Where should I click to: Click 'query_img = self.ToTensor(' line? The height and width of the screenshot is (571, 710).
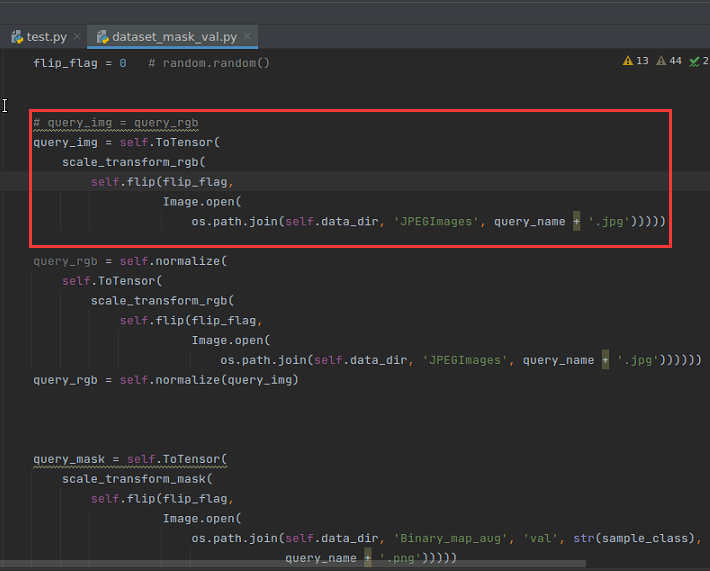[x=126, y=143]
